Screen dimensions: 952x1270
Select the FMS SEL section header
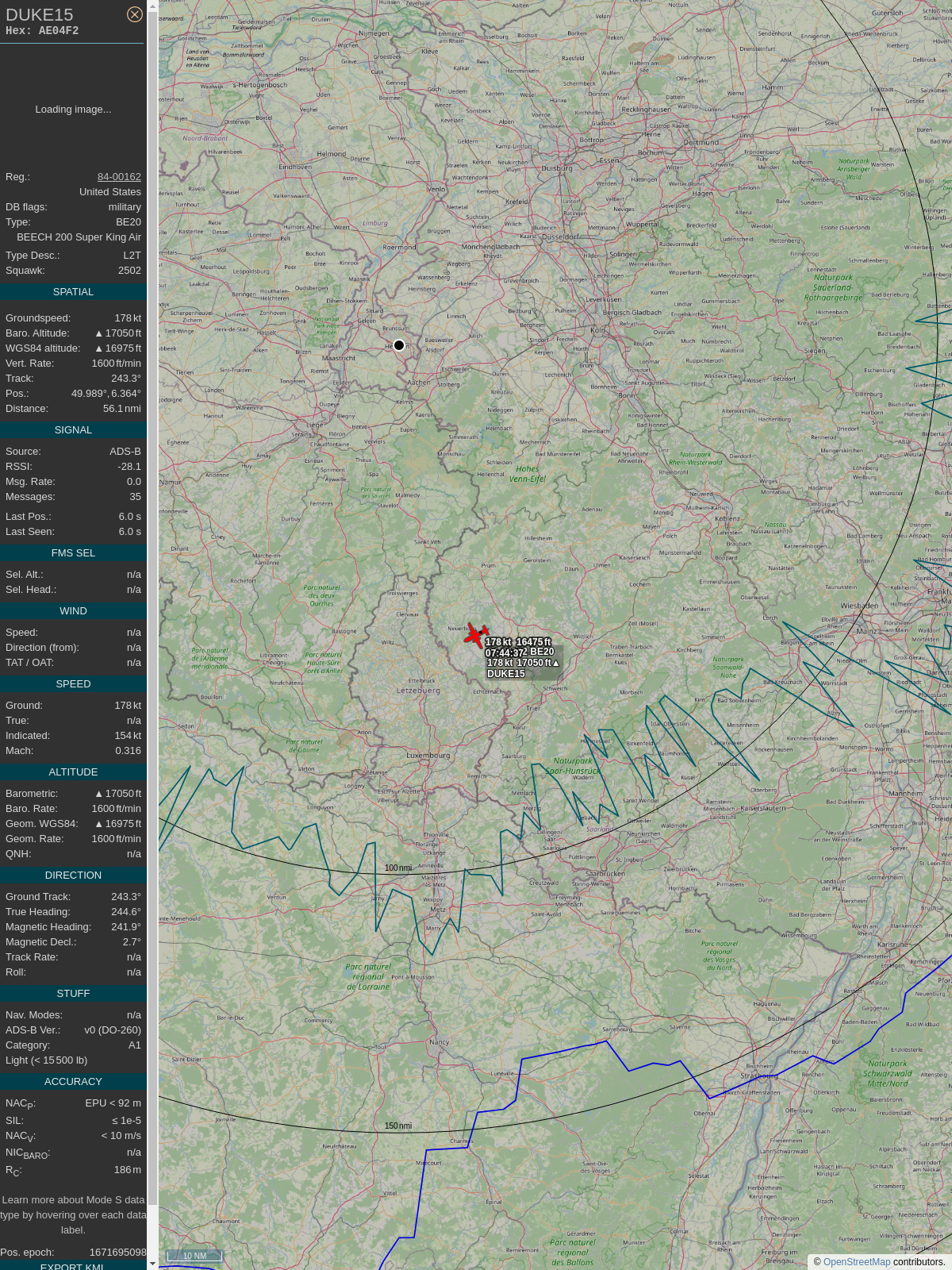pyautogui.click(x=73, y=553)
